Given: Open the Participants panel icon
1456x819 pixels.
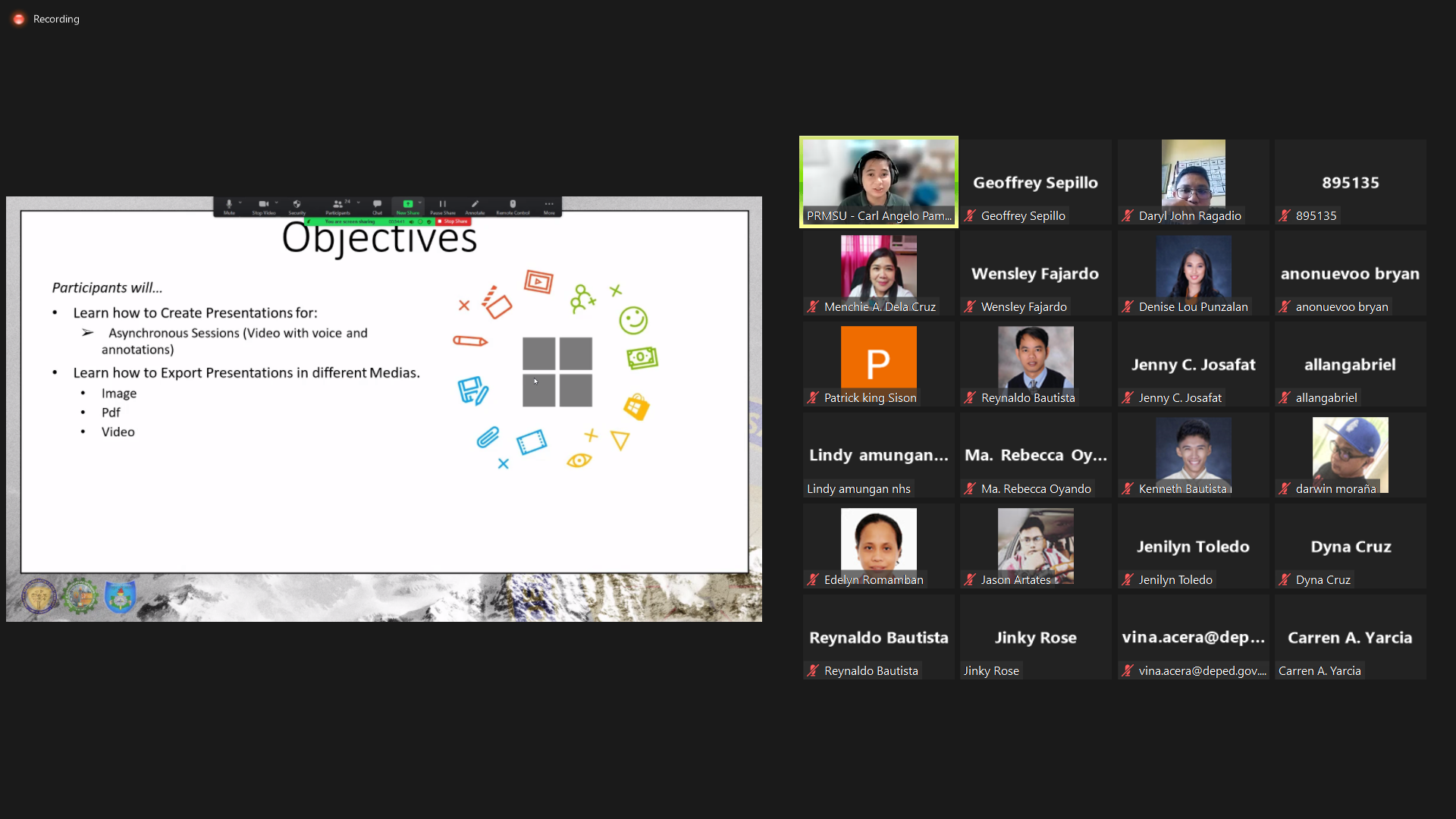Looking at the screenshot, I should [x=337, y=204].
